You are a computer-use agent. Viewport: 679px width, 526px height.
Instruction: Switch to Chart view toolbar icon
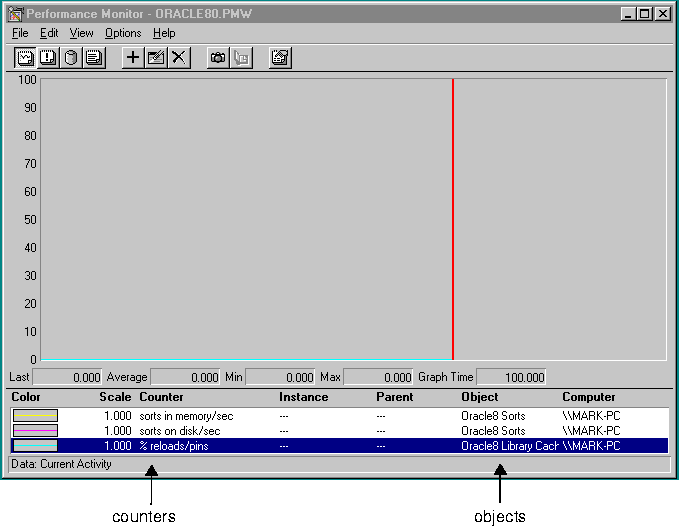click(25, 58)
